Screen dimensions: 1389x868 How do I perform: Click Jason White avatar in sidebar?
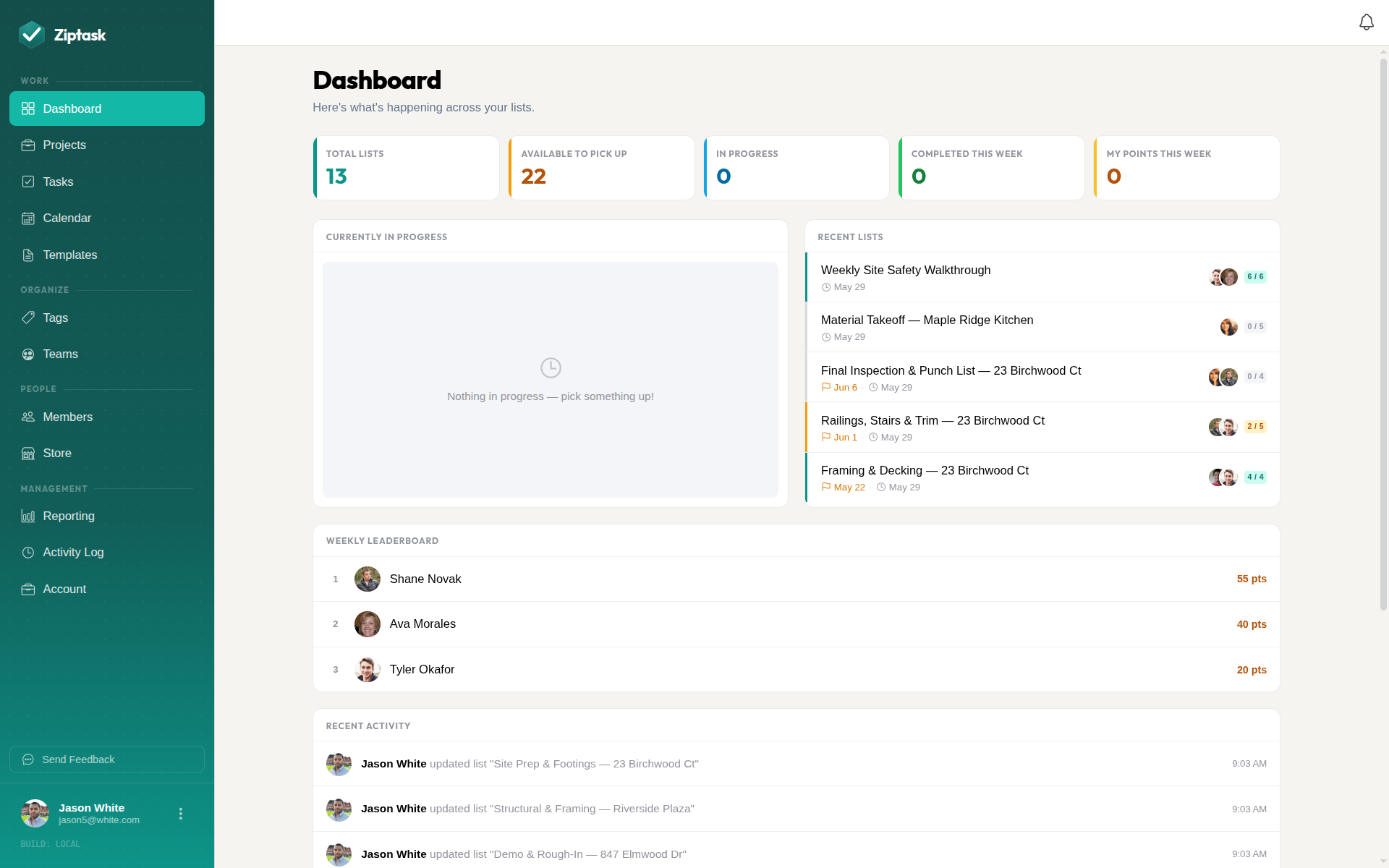click(x=35, y=814)
